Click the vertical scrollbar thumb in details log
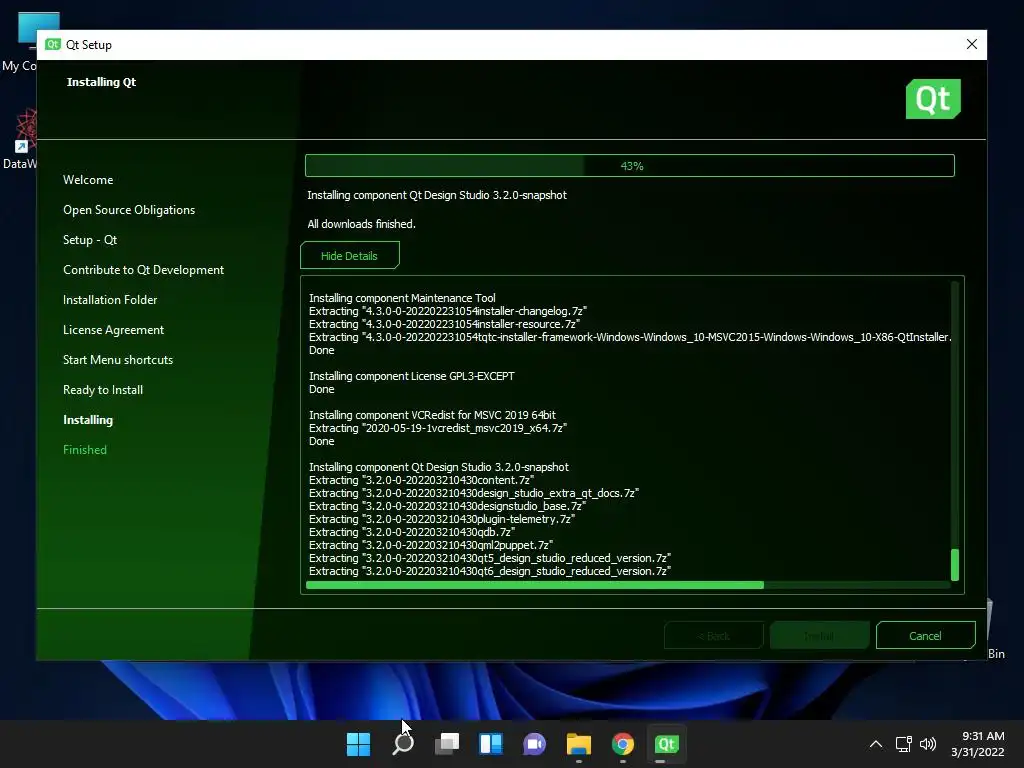This screenshot has width=1024, height=768. click(x=955, y=565)
